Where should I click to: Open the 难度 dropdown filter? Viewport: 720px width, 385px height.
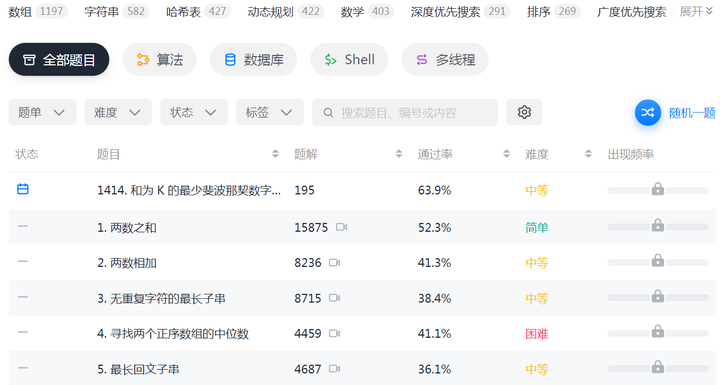click(x=118, y=112)
